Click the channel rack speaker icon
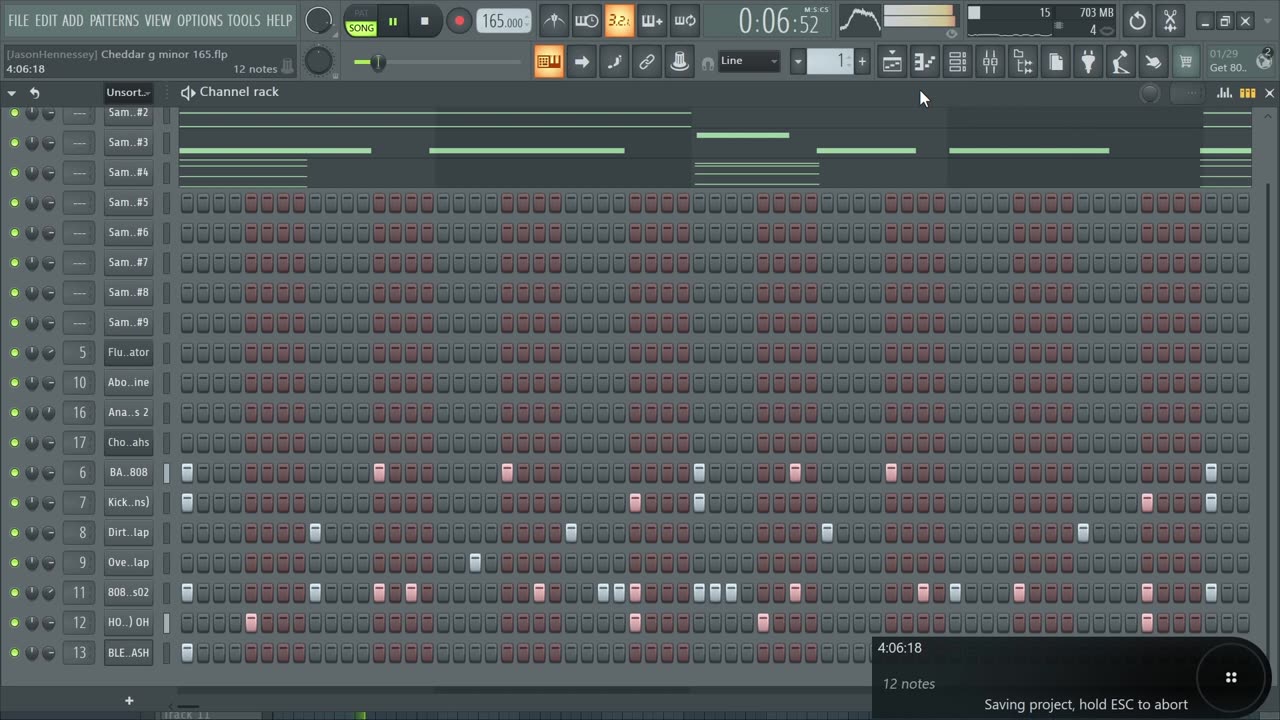Image resolution: width=1280 pixels, height=720 pixels. click(187, 92)
